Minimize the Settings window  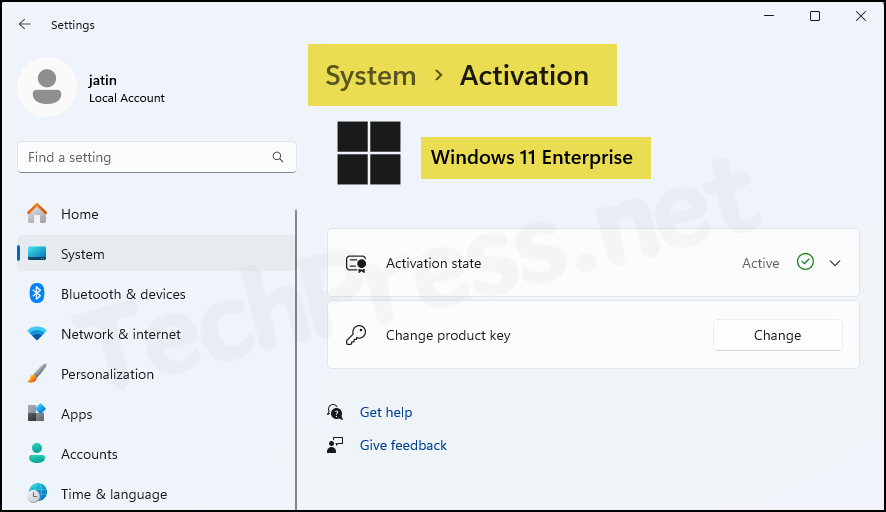pos(769,16)
